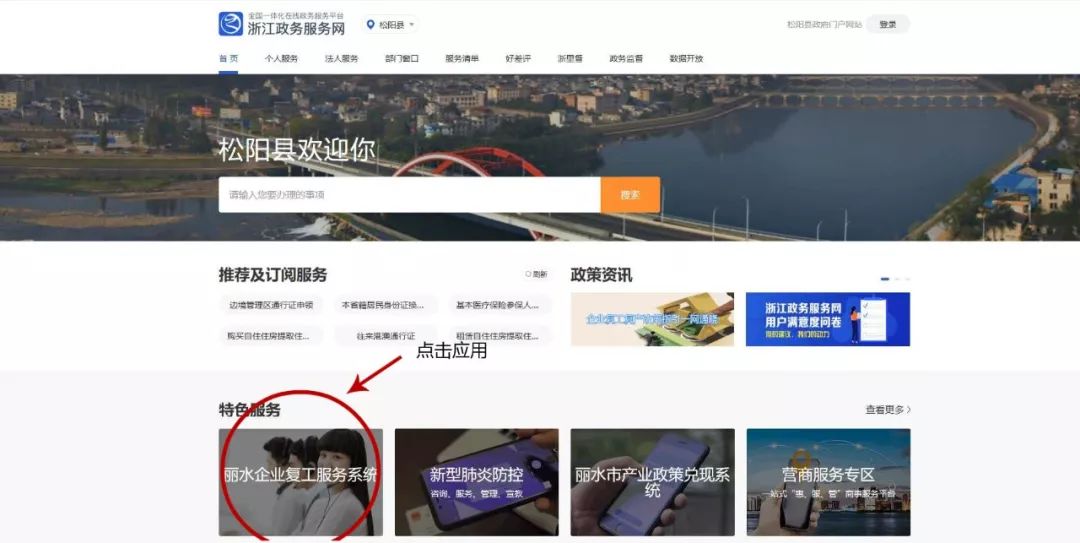The image size is (1080, 543).
Task: Open 用户满意度问卷 blue banner
Action: tap(828, 319)
